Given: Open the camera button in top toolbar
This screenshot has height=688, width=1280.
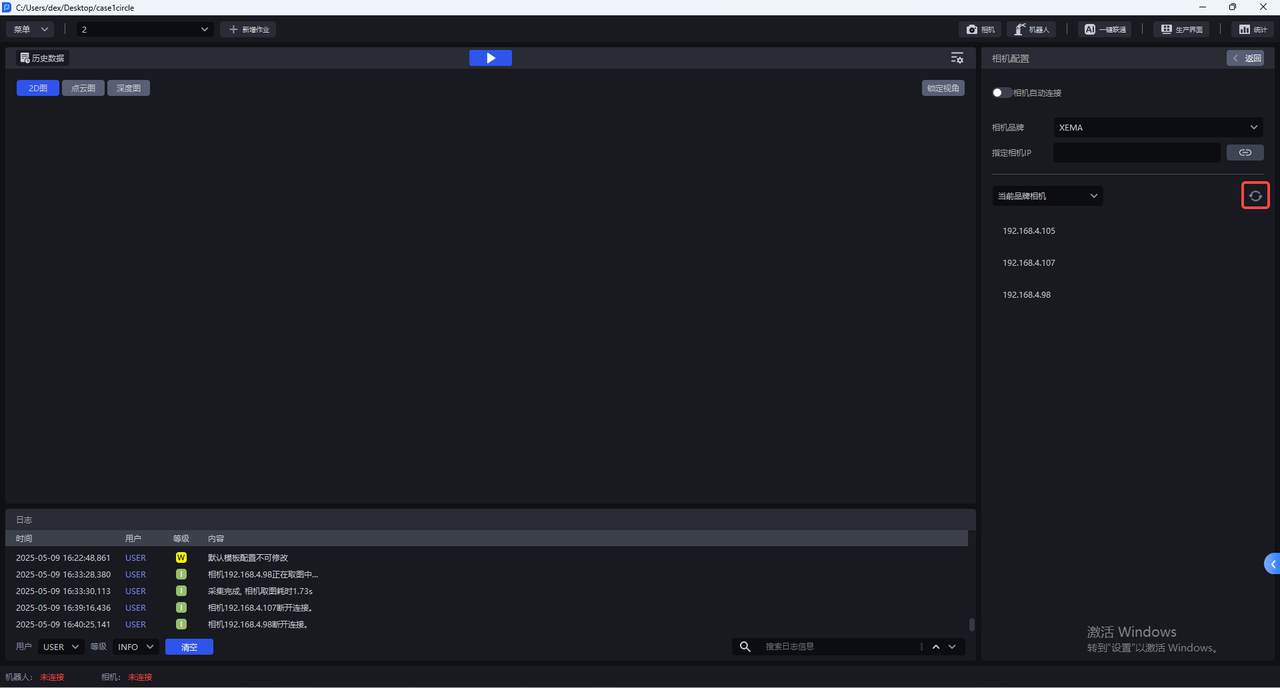Looking at the screenshot, I should (980, 30).
